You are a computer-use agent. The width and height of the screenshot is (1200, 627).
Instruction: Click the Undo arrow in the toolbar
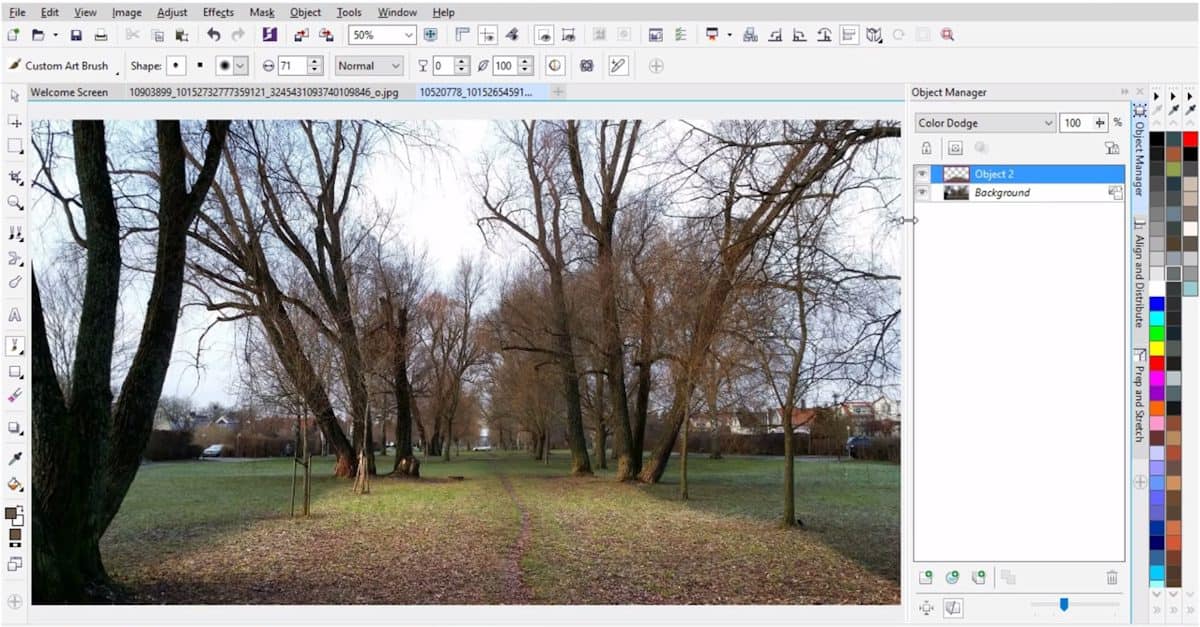(213, 35)
